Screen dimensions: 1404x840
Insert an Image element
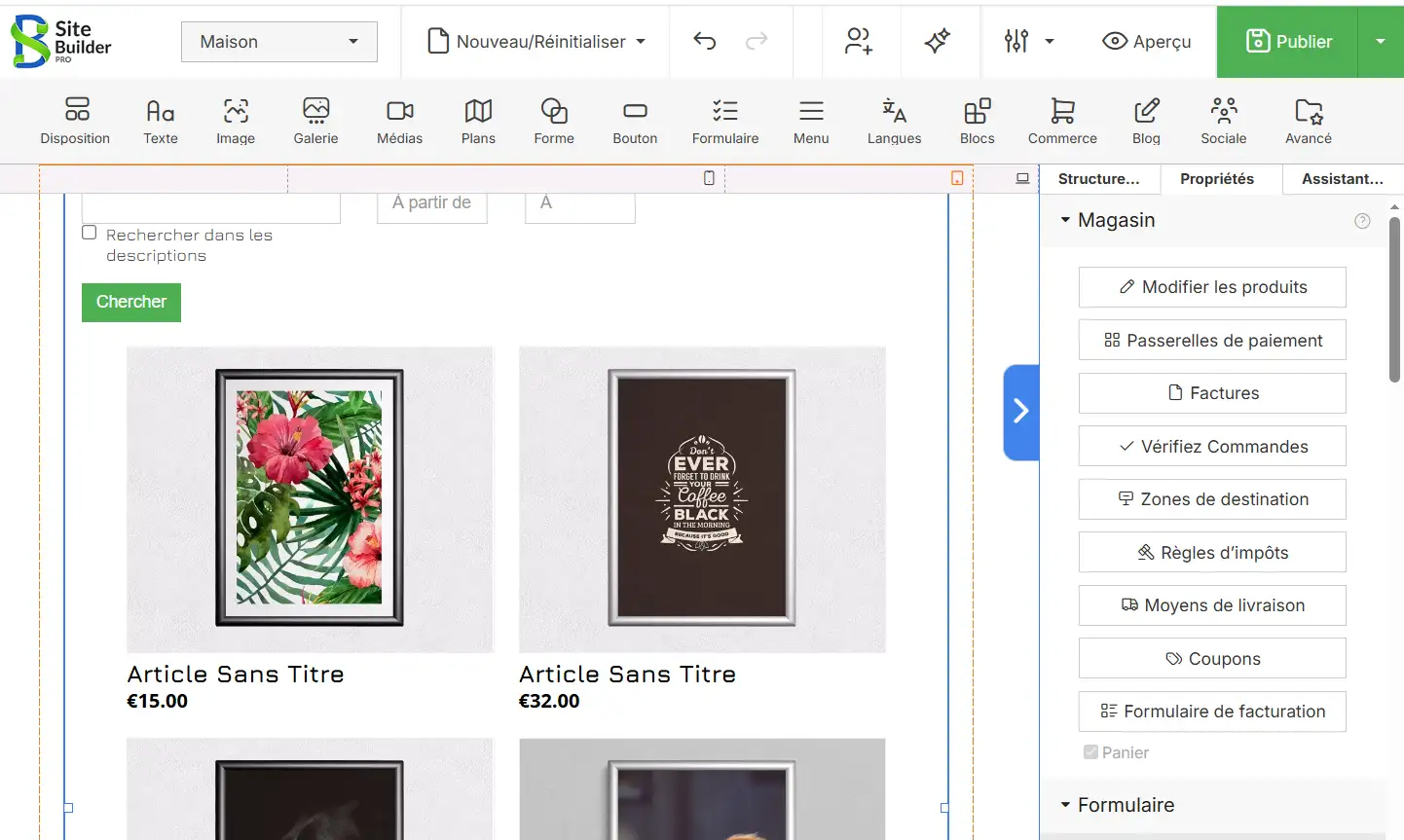(236, 122)
